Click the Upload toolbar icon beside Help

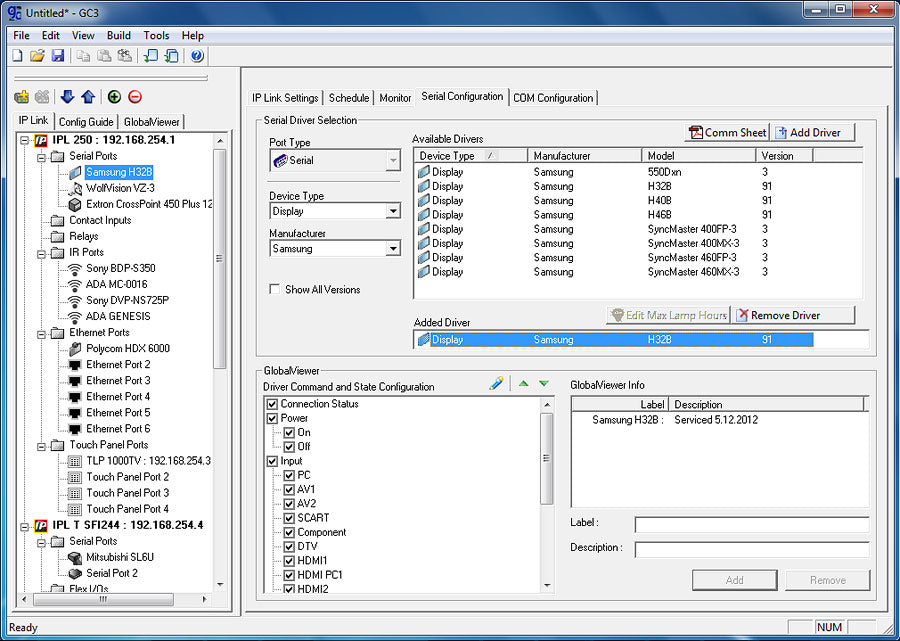pos(171,56)
